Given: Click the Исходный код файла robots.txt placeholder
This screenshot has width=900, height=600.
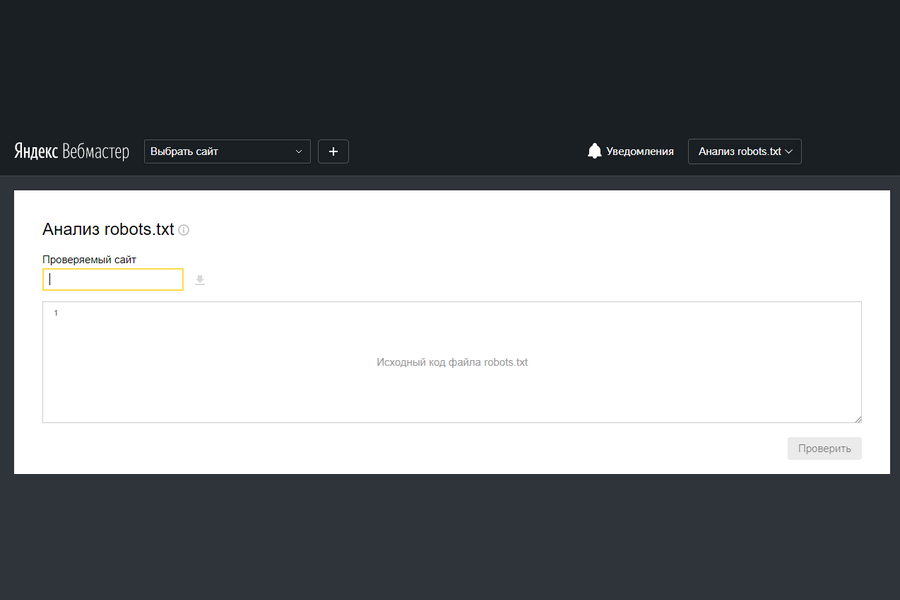Looking at the screenshot, I should (x=452, y=362).
